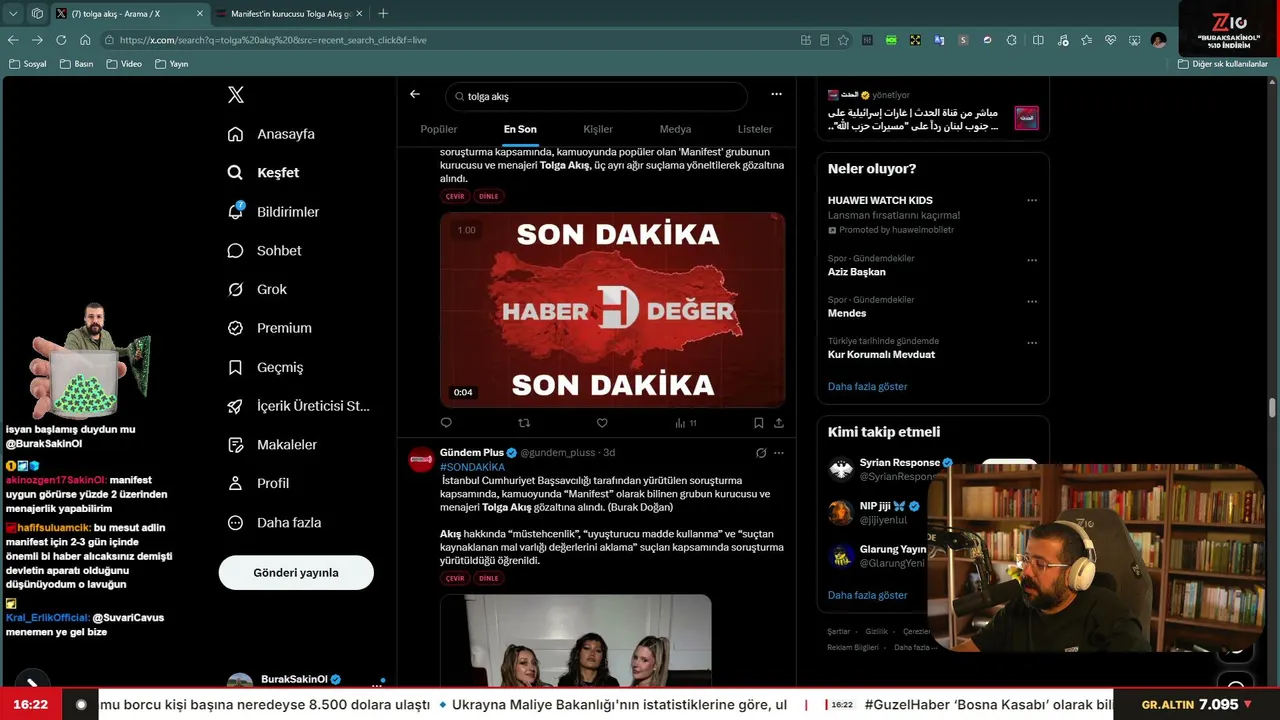
Task: Open a new browser tab
Action: [383, 13]
